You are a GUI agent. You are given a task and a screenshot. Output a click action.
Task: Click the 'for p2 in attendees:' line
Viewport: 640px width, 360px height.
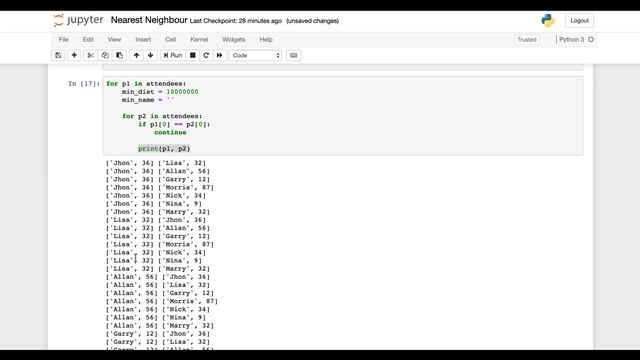pyautogui.click(x=162, y=116)
